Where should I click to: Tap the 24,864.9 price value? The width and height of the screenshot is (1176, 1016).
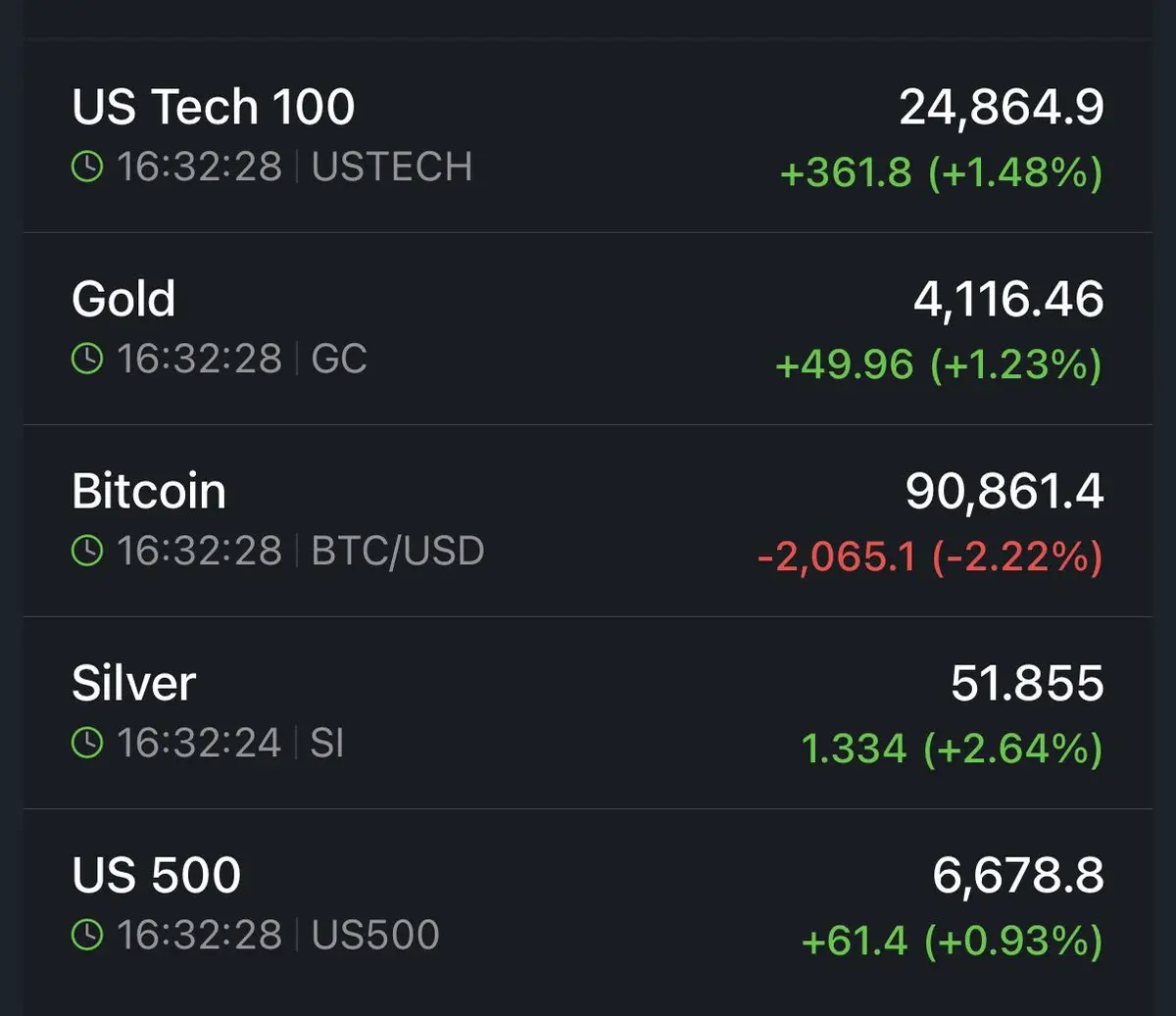pos(1001,107)
